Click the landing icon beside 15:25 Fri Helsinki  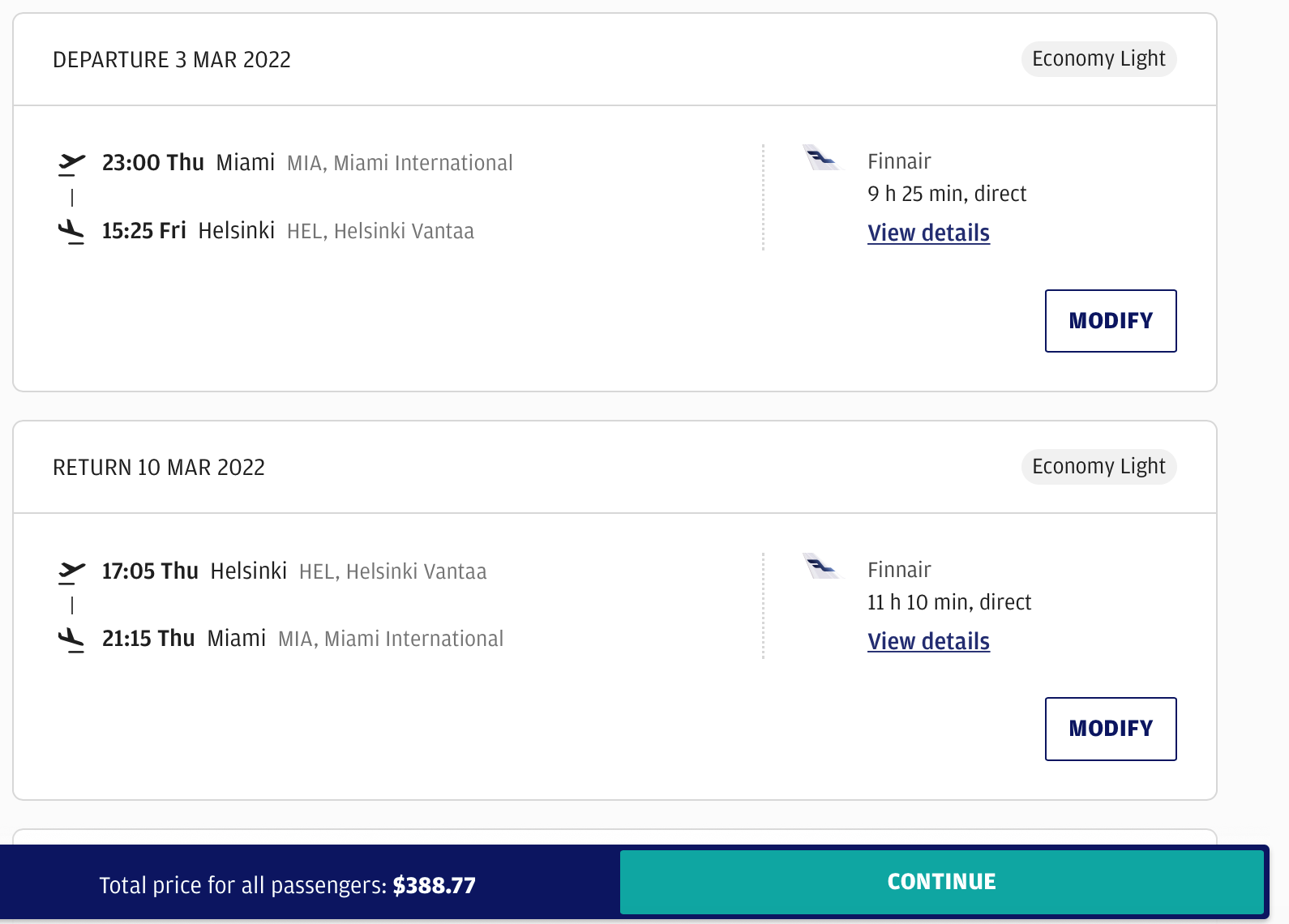71,232
